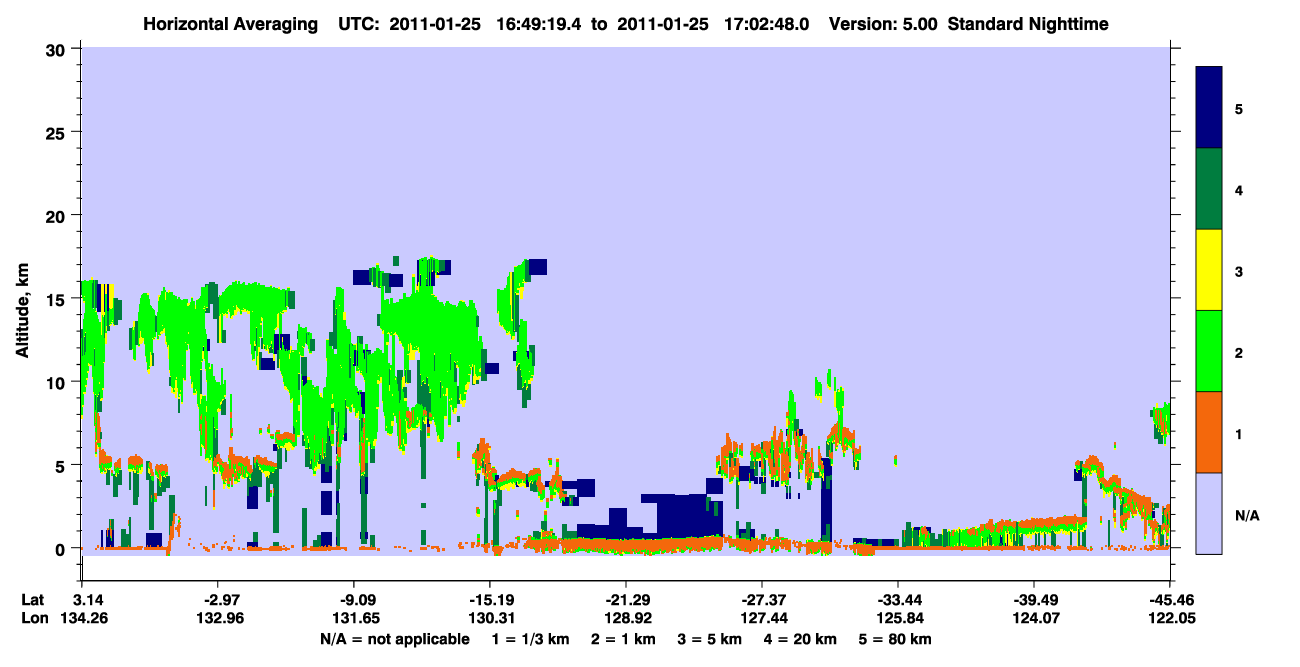1300x667 pixels.
Task: Click the lavender N/A colorbar segment
Action: (x=1209, y=512)
